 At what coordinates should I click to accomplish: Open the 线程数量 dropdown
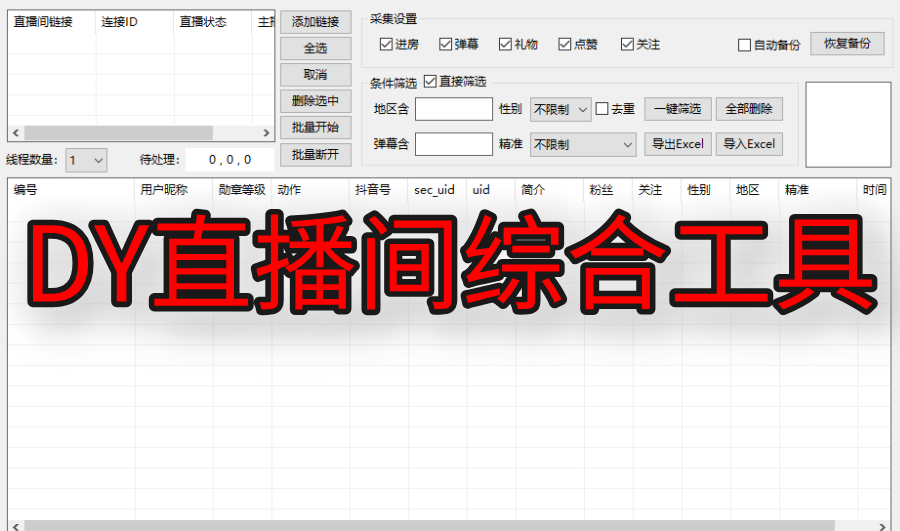(86, 160)
